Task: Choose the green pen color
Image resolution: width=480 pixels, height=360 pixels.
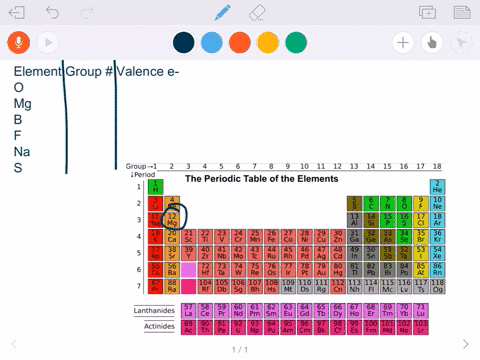Action: click(x=296, y=43)
